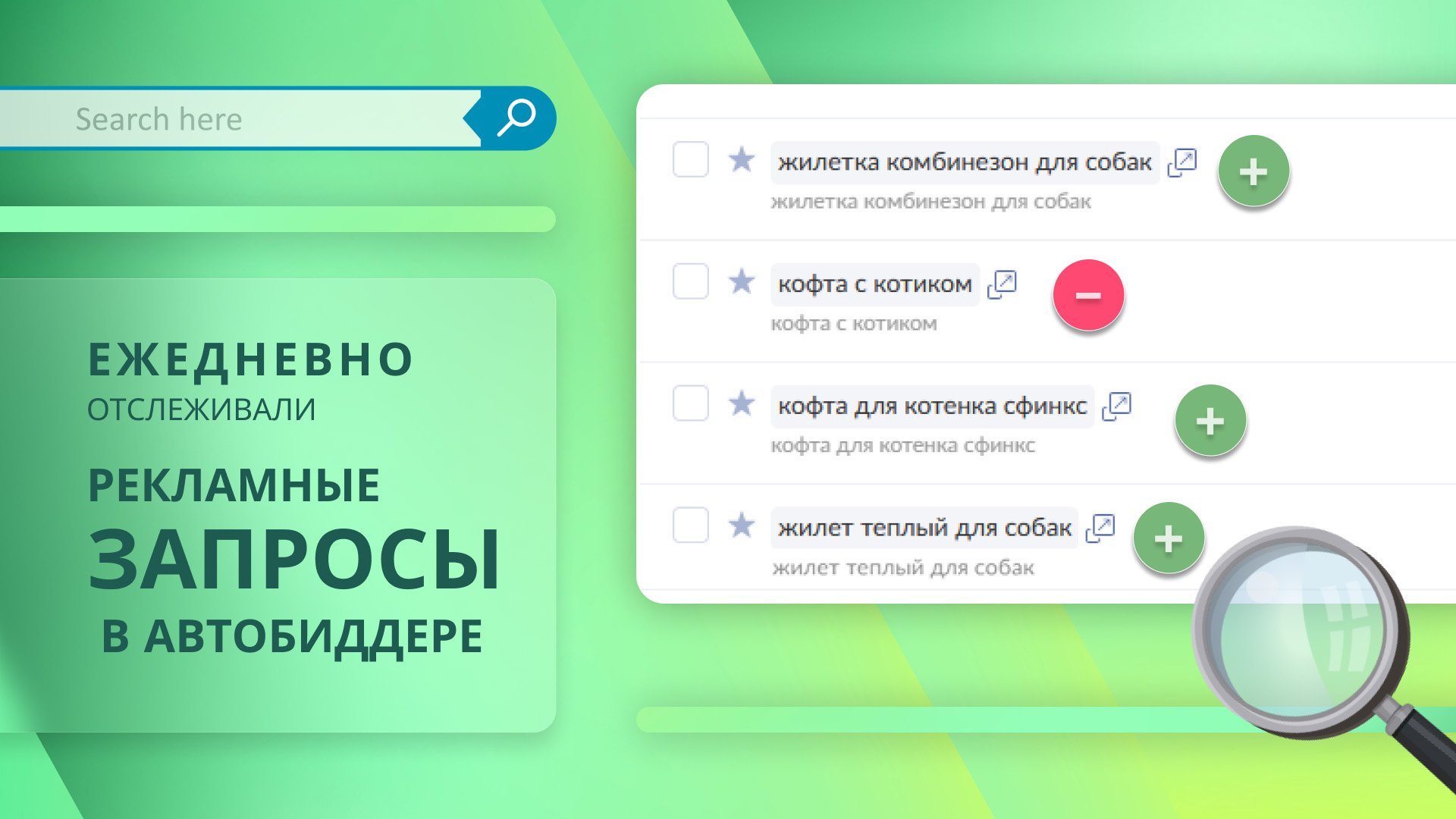
Task: Check the box for 'жилетка комбинезон для собак'
Action: click(x=690, y=159)
